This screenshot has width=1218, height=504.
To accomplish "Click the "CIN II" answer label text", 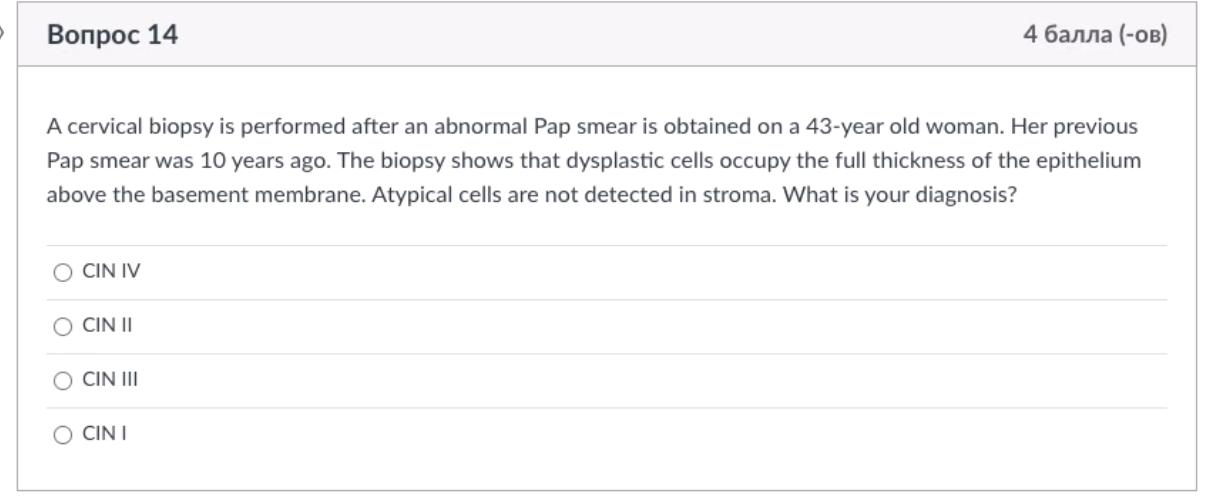I will click(99, 326).
